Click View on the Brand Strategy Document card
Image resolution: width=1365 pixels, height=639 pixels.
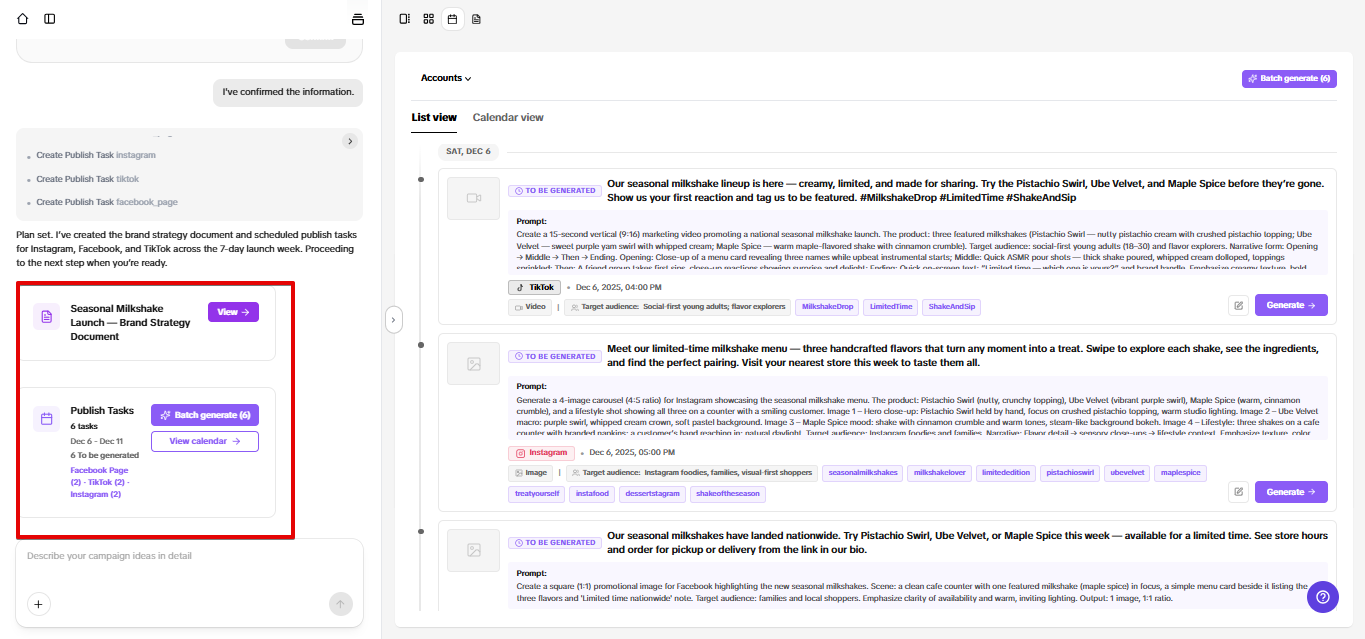click(x=233, y=312)
